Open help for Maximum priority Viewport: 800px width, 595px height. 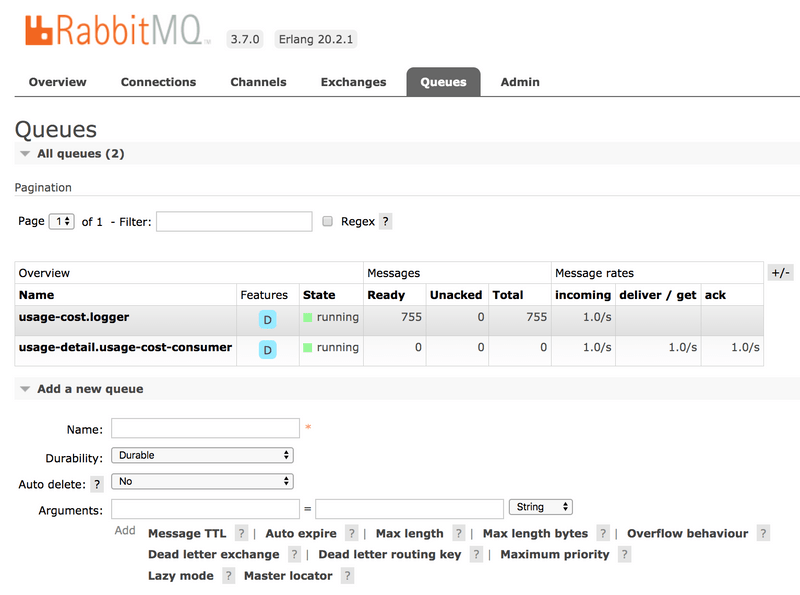(x=624, y=554)
